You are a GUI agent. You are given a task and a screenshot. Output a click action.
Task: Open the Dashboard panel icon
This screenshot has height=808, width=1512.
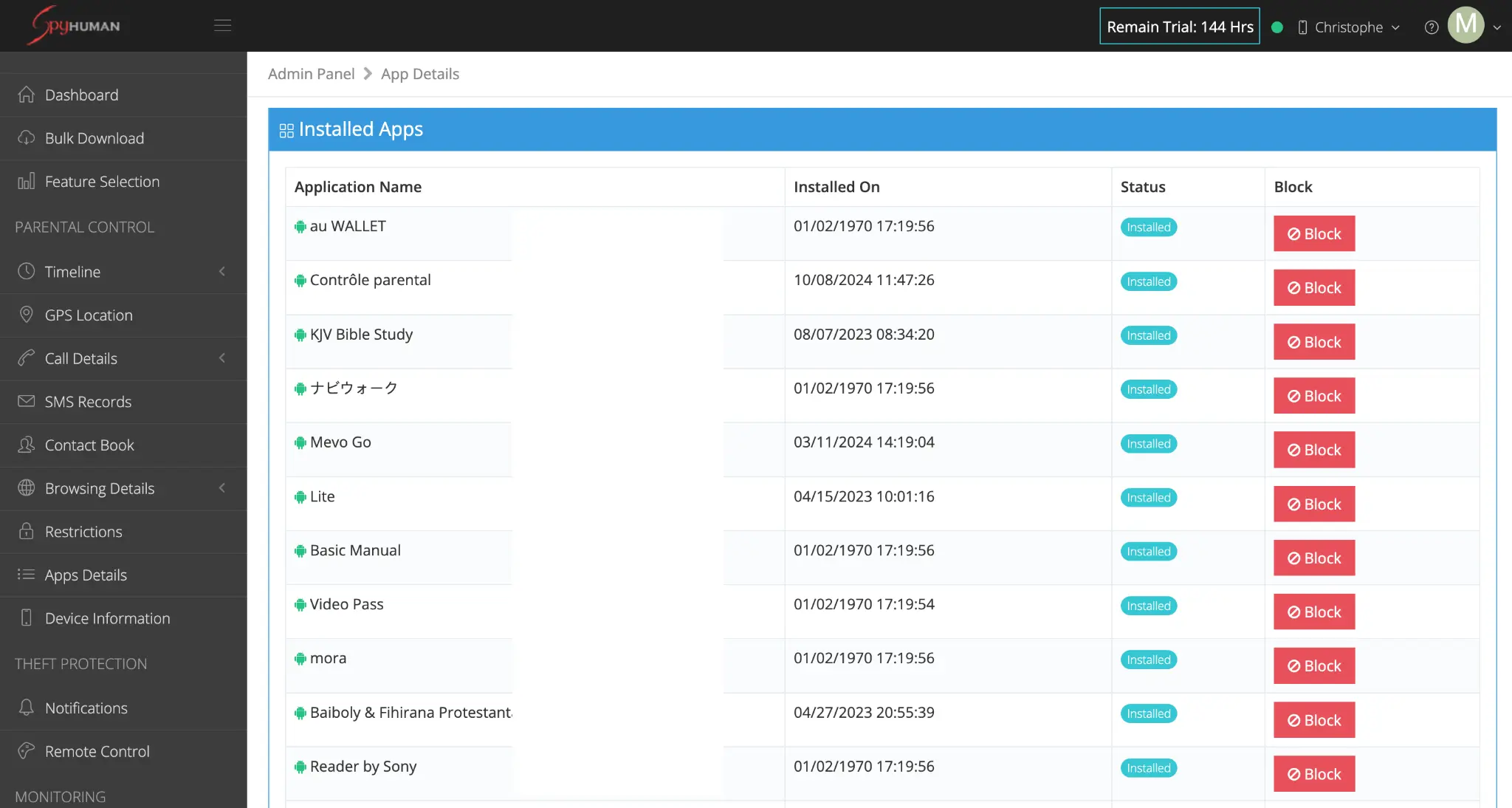tap(26, 94)
